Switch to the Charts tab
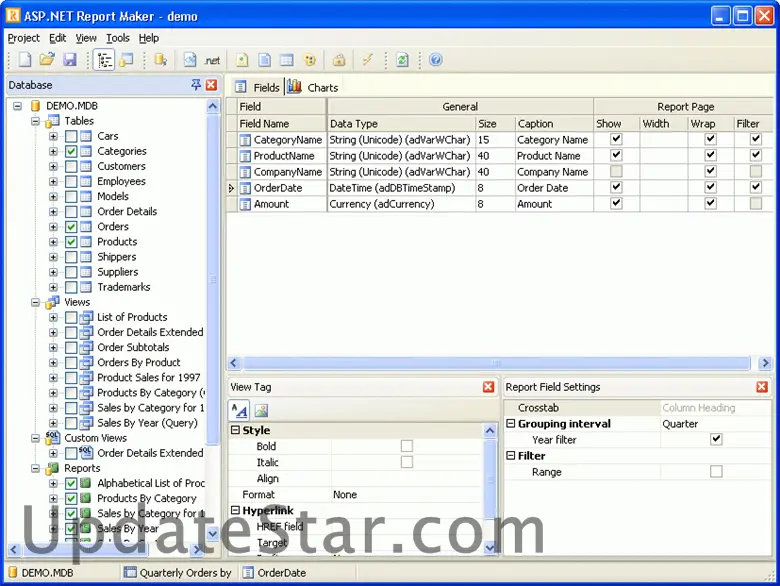This screenshot has height=586, width=780. [313, 88]
